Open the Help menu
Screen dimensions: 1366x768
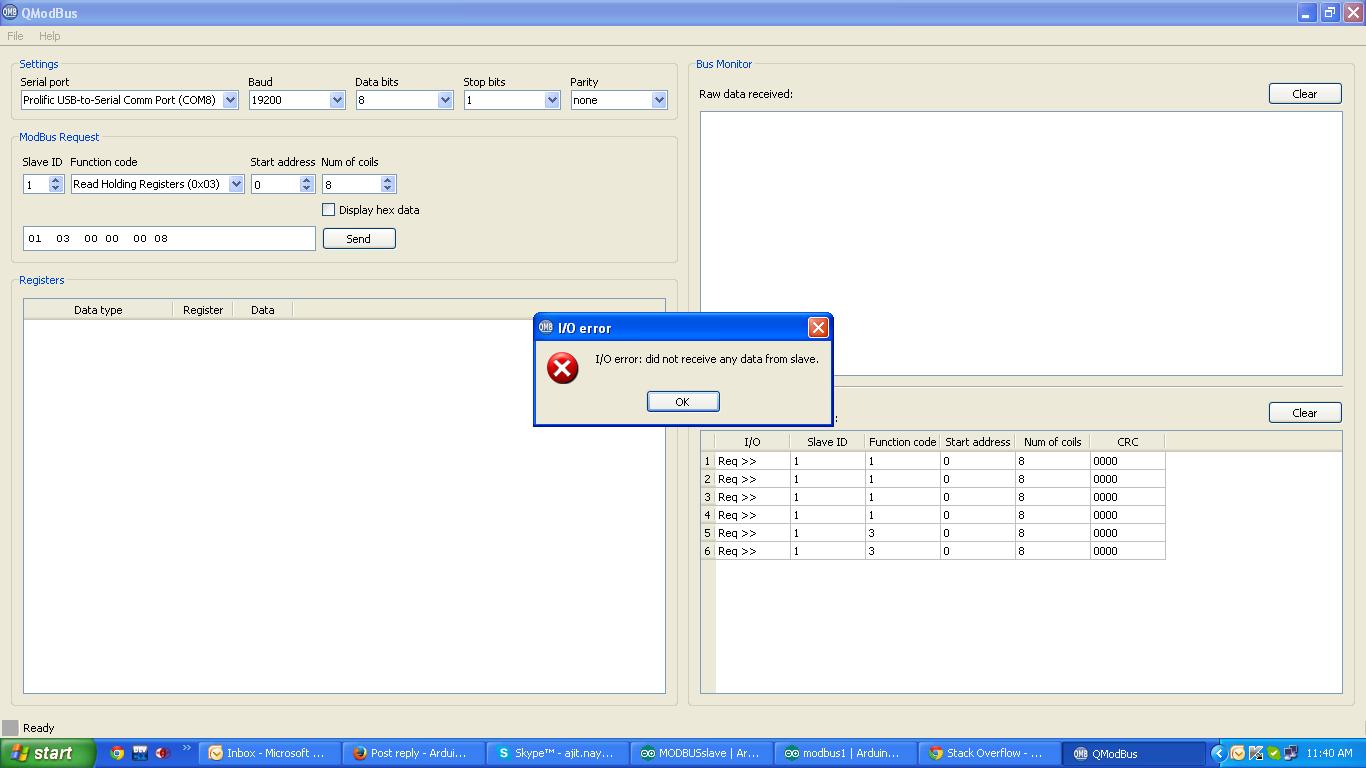pyautogui.click(x=48, y=35)
